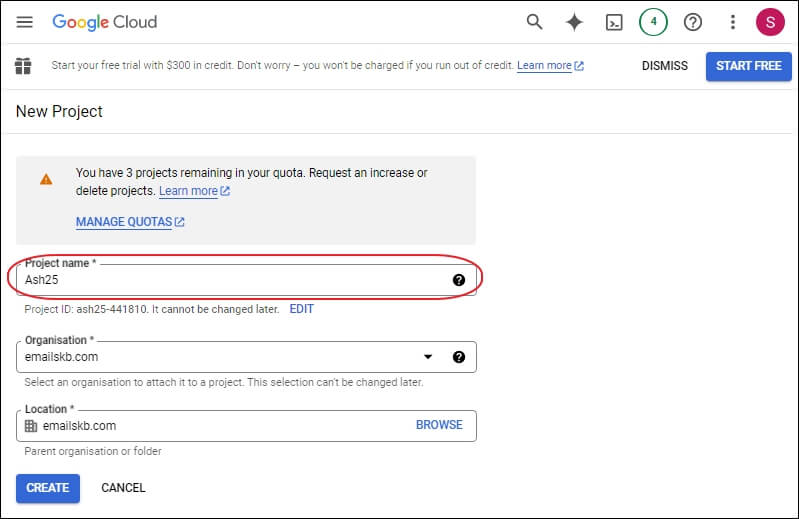Browse for a project location
The height and width of the screenshot is (519, 799).
pyautogui.click(x=439, y=425)
